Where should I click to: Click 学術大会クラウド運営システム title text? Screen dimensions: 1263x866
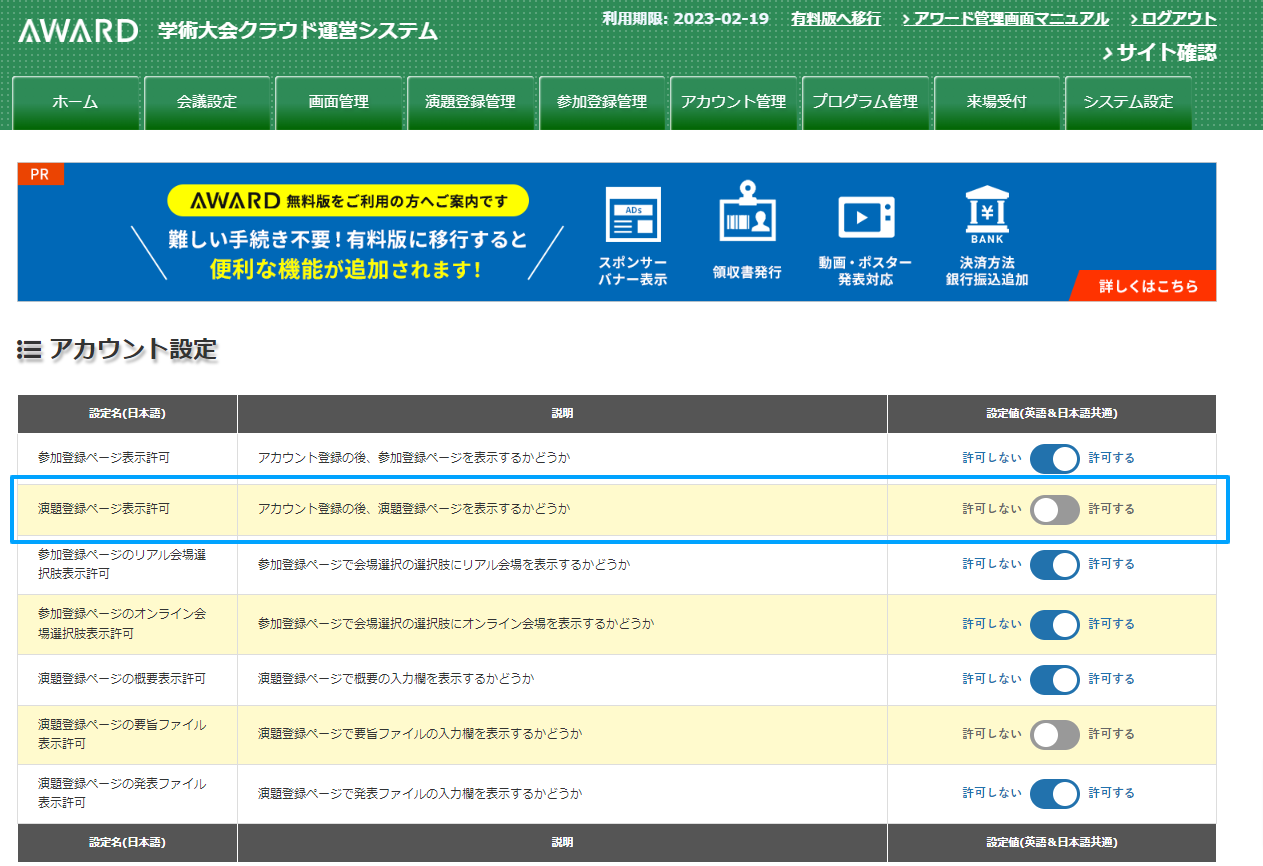point(298,30)
